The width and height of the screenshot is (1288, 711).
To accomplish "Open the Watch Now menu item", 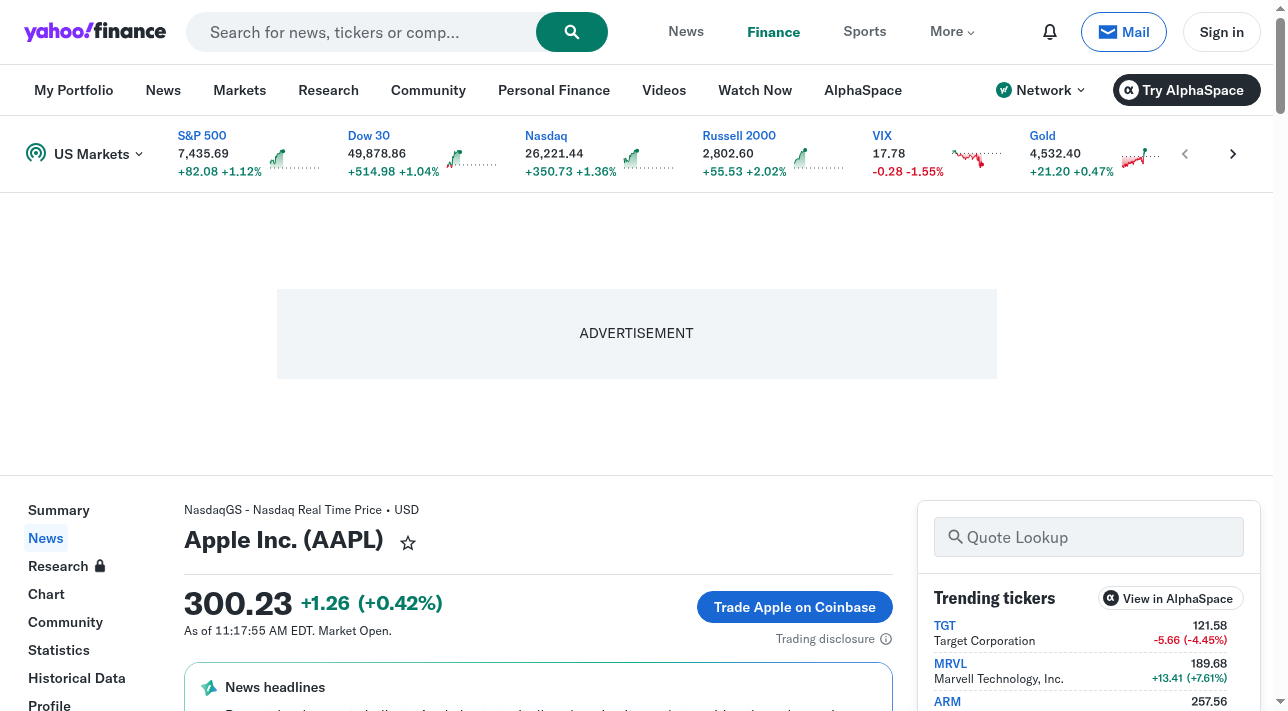I will click(x=755, y=90).
